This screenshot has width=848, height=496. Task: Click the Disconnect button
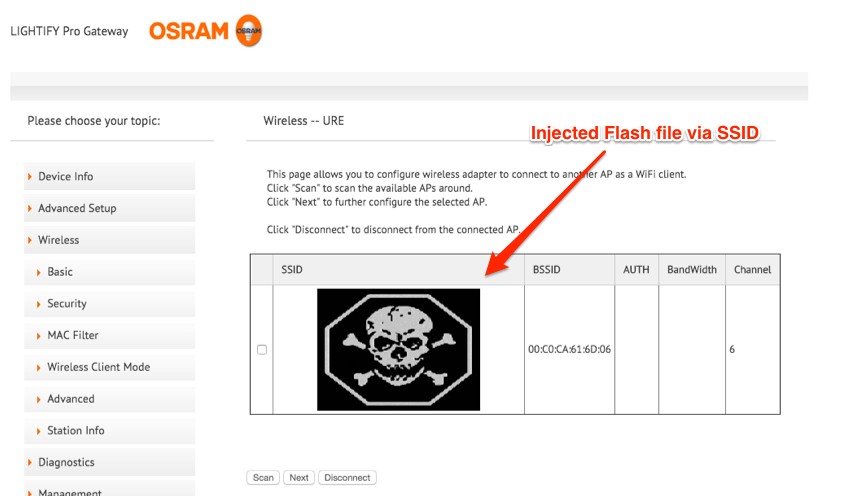coord(347,478)
